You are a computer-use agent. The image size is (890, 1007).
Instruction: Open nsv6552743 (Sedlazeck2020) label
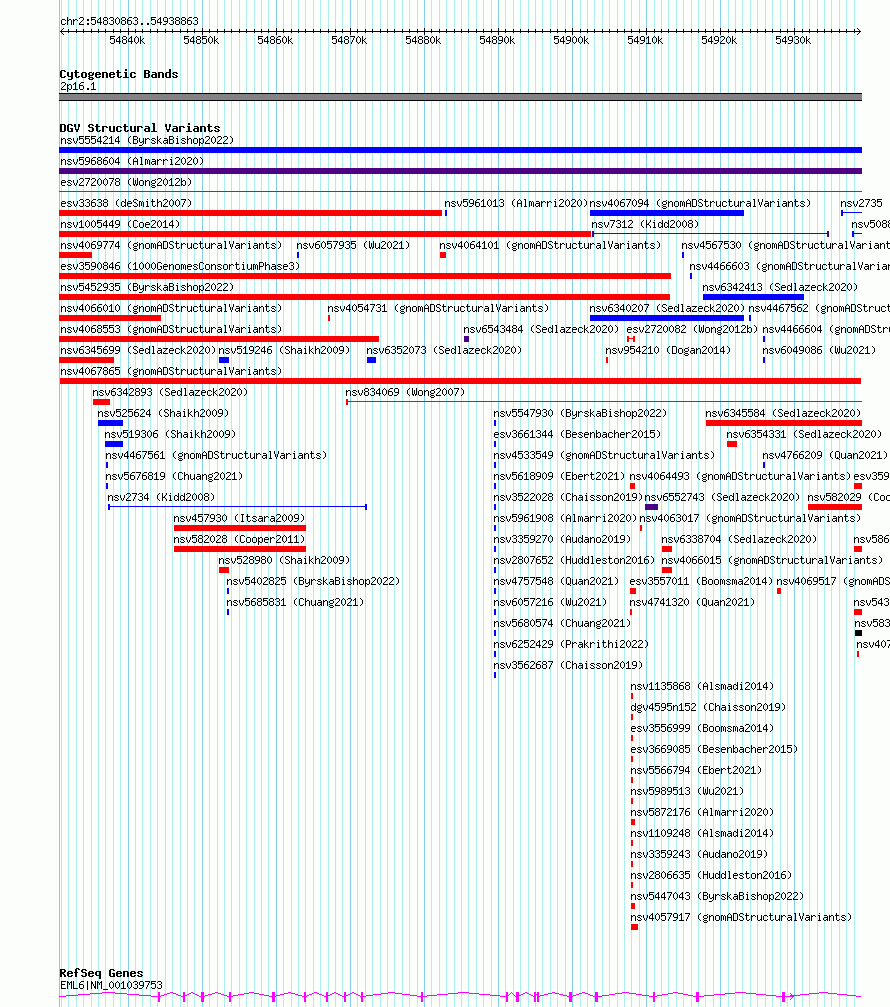pyautogui.click(x=723, y=497)
